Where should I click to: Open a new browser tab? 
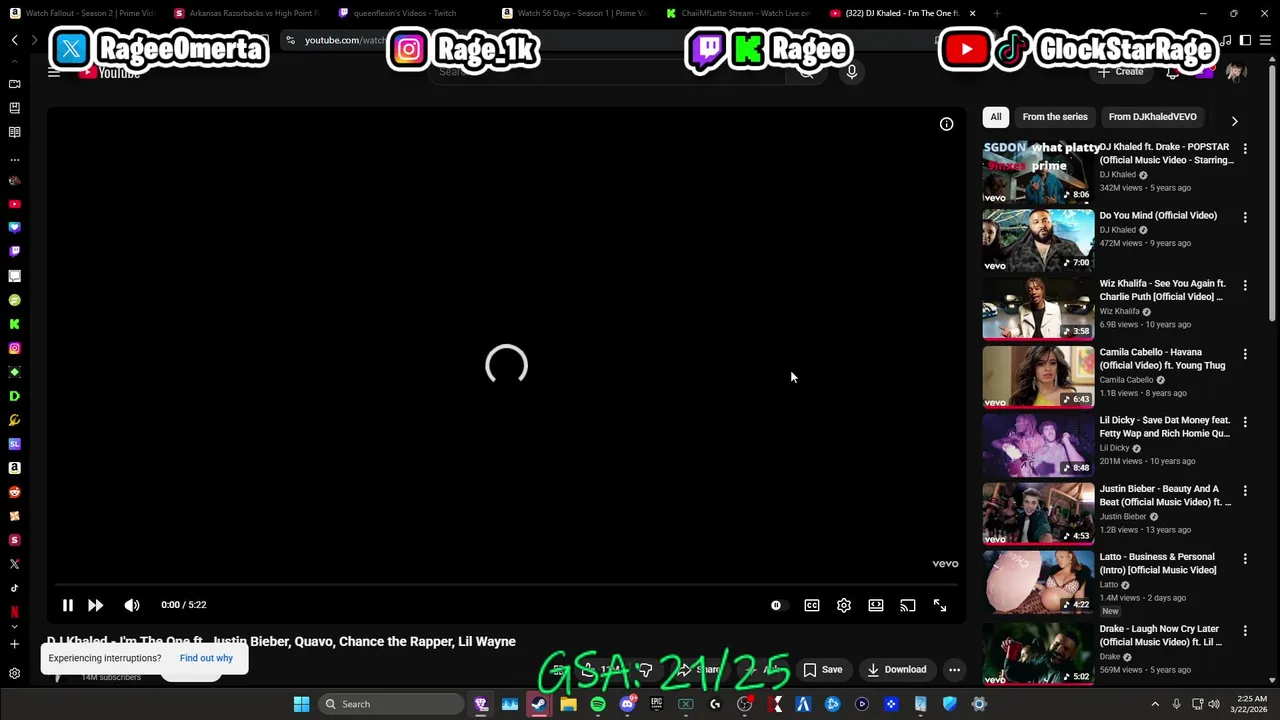pyautogui.click(x=998, y=13)
